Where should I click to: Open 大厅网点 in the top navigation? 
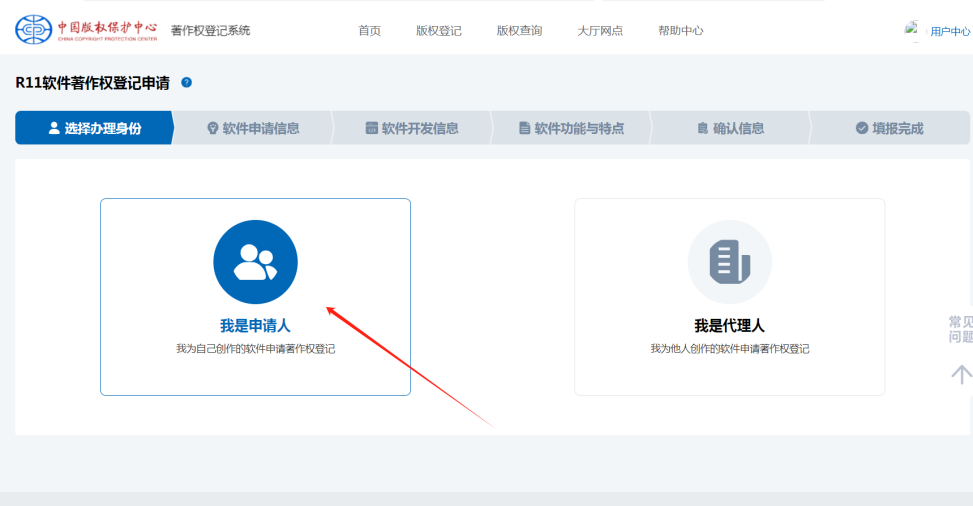pyautogui.click(x=600, y=31)
